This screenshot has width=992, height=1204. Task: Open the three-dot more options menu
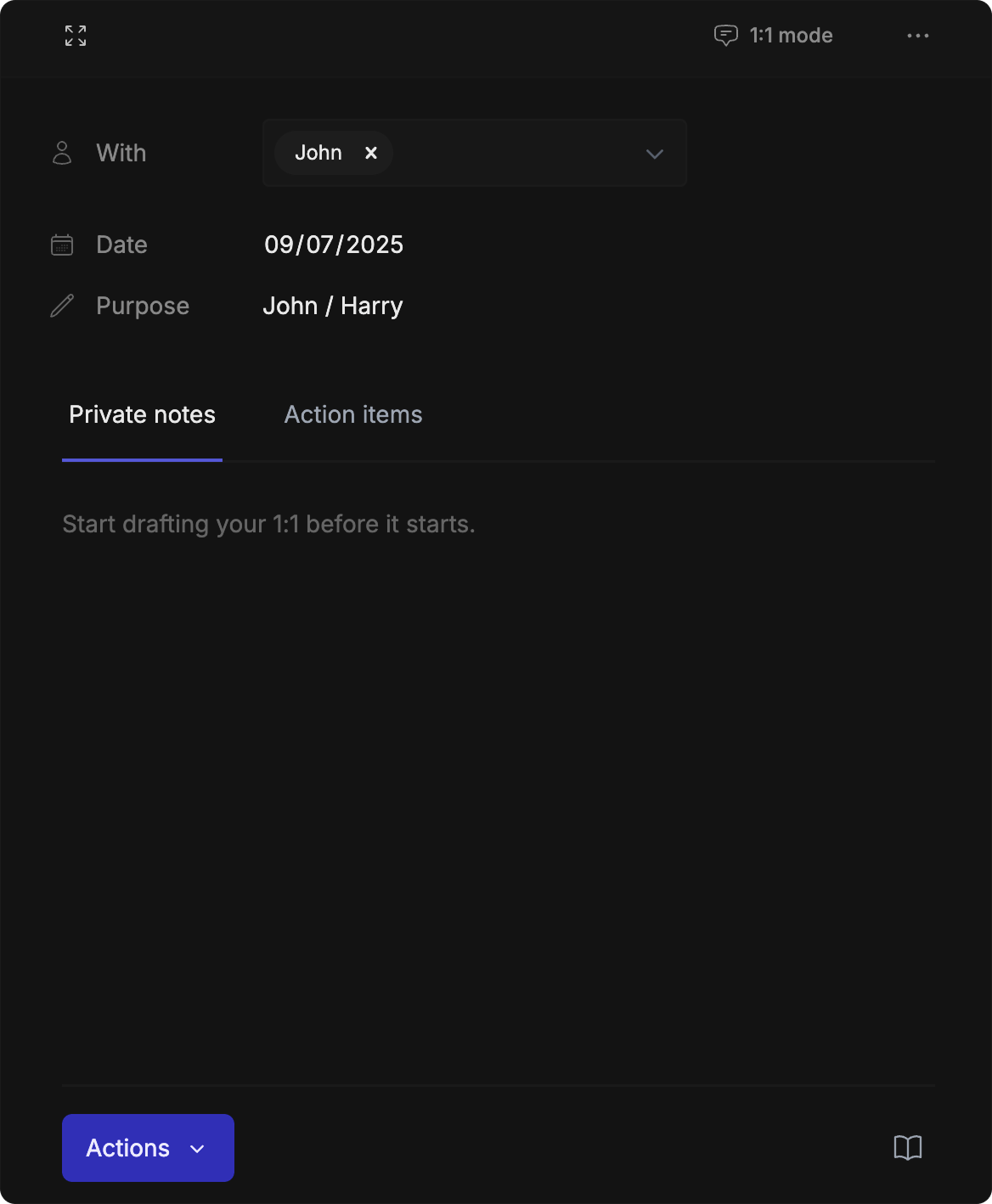[x=917, y=36]
